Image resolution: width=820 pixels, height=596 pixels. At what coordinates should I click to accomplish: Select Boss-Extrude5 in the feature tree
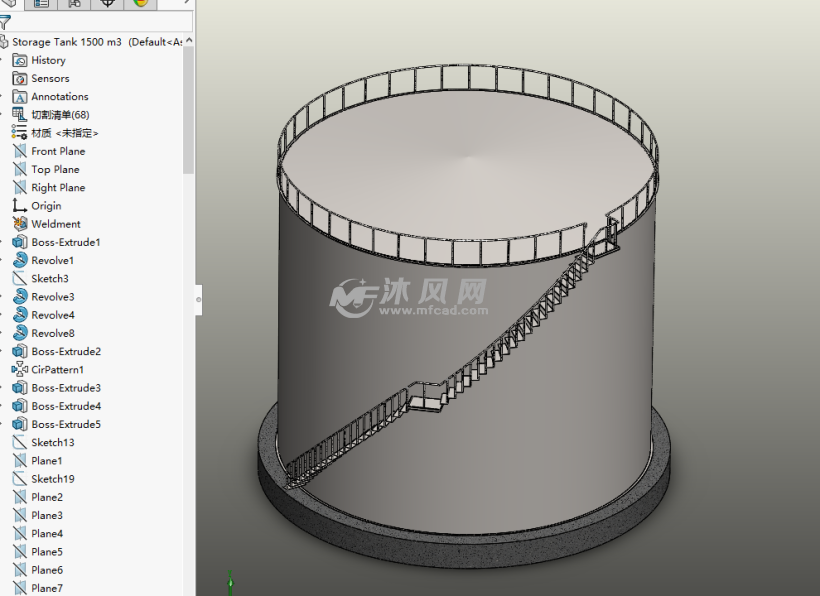pyautogui.click(x=65, y=425)
